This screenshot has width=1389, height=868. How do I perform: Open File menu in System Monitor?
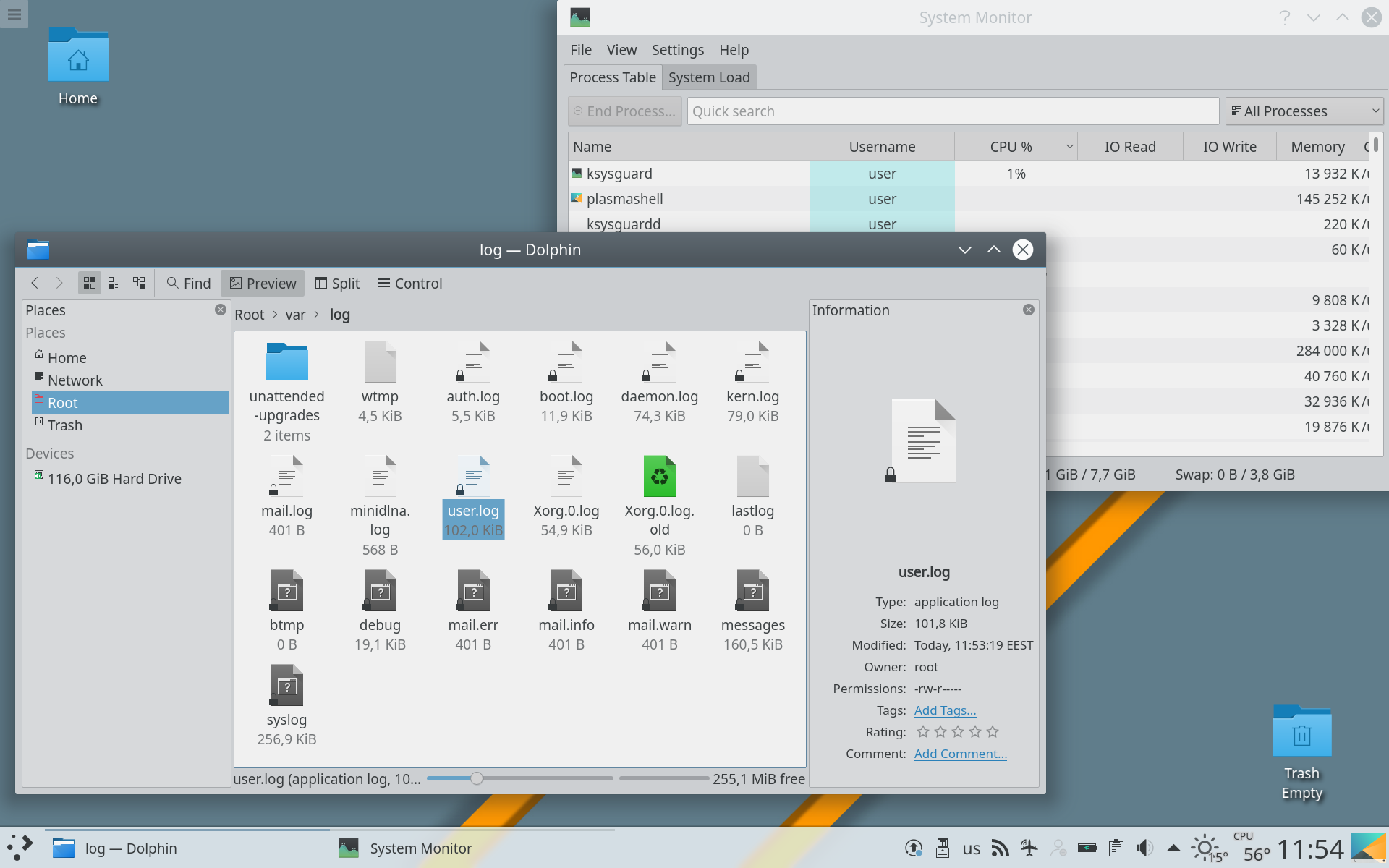click(580, 50)
